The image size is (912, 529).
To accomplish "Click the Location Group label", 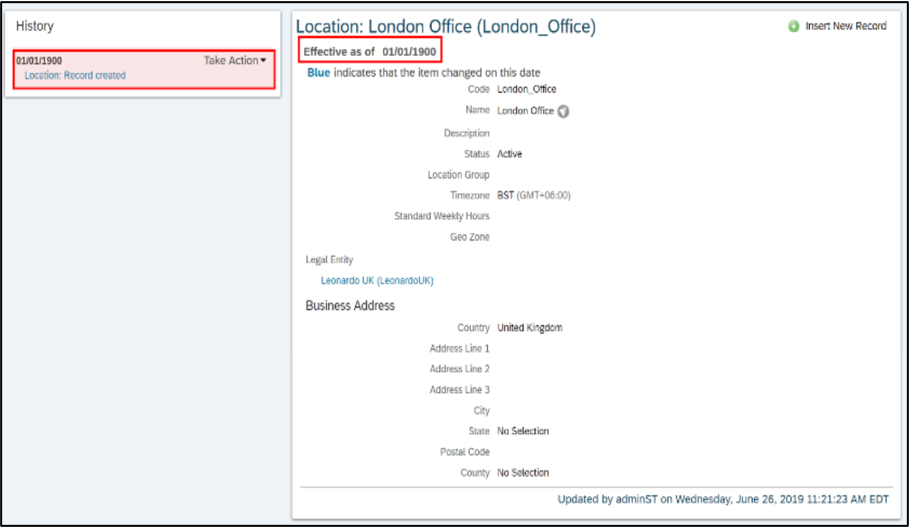I will pos(458,175).
